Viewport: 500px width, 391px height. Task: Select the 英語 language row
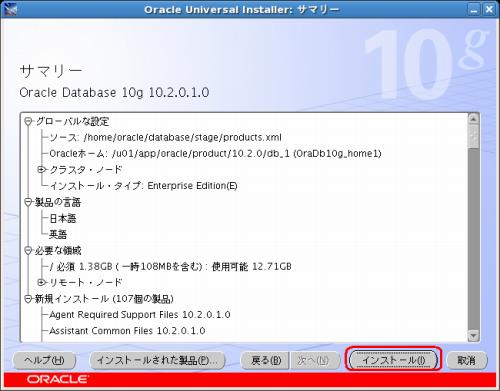pyautogui.click(x=58, y=234)
